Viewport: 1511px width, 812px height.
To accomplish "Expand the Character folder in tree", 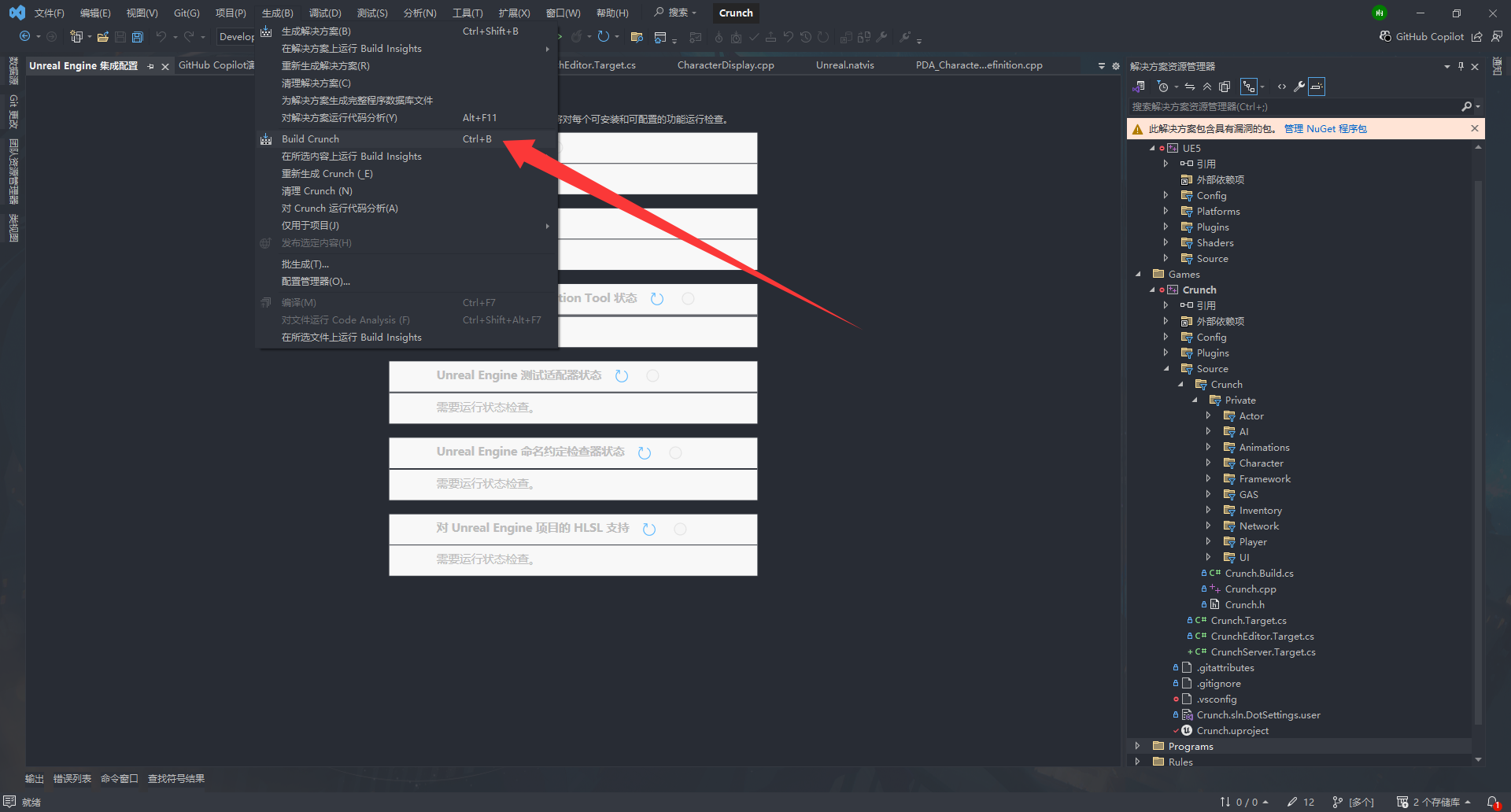I will coord(1209,463).
